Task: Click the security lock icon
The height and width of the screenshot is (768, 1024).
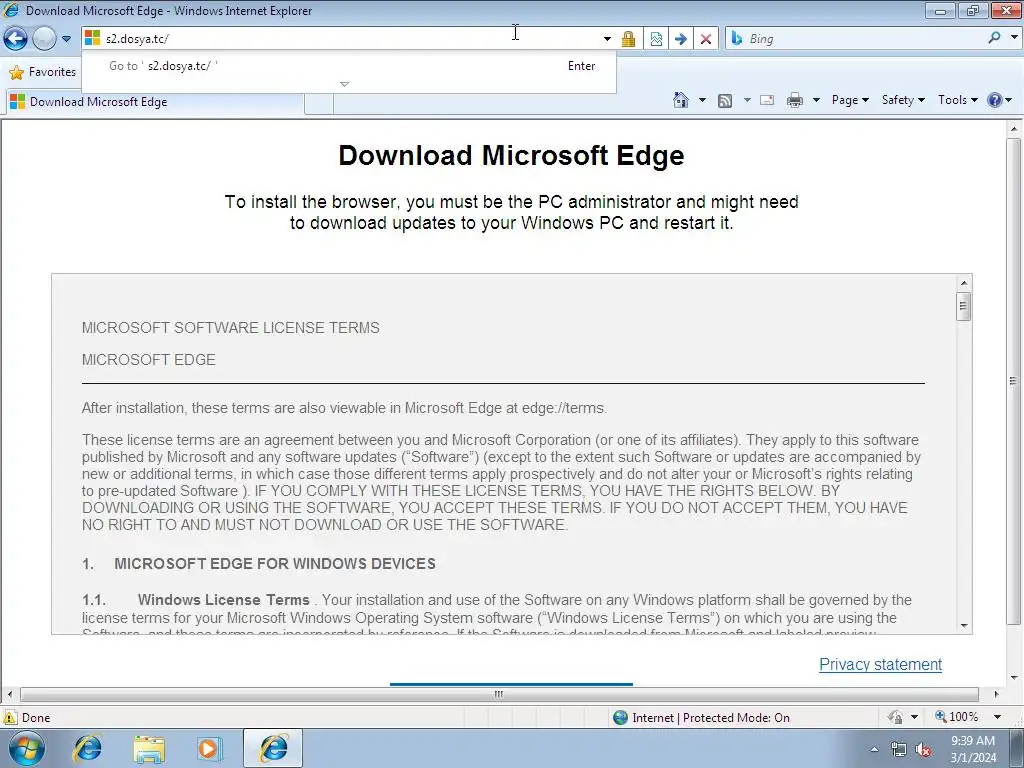Action: point(628,39)
